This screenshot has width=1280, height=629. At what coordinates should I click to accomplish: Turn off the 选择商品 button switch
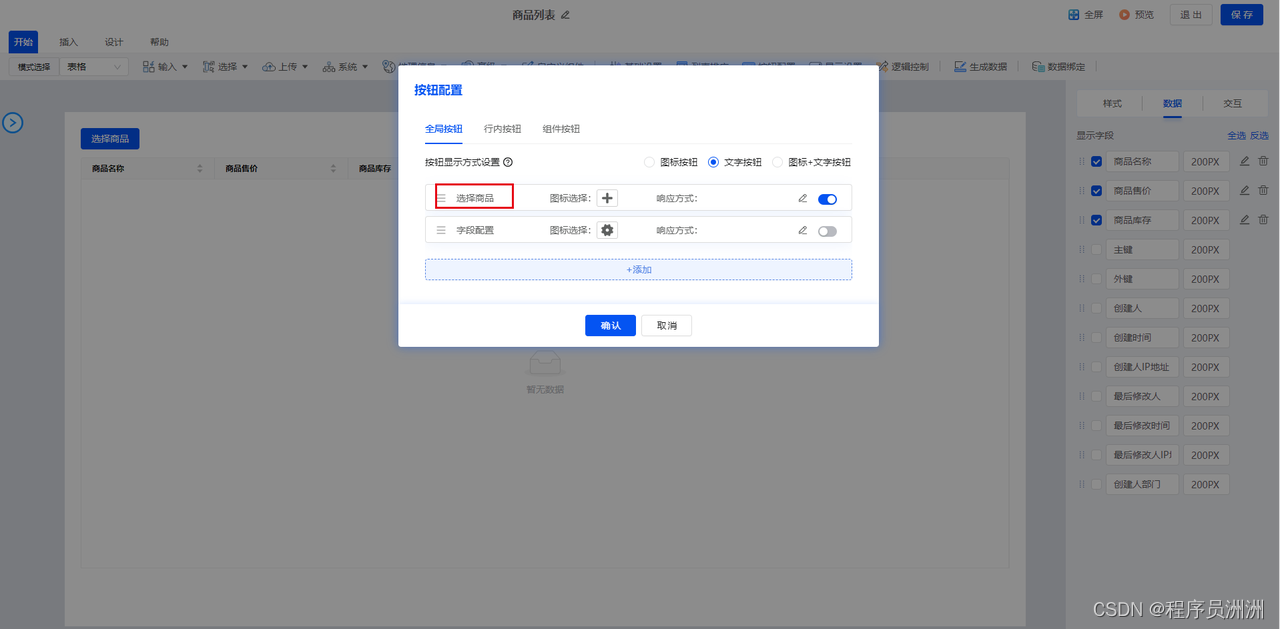[827, 199]
